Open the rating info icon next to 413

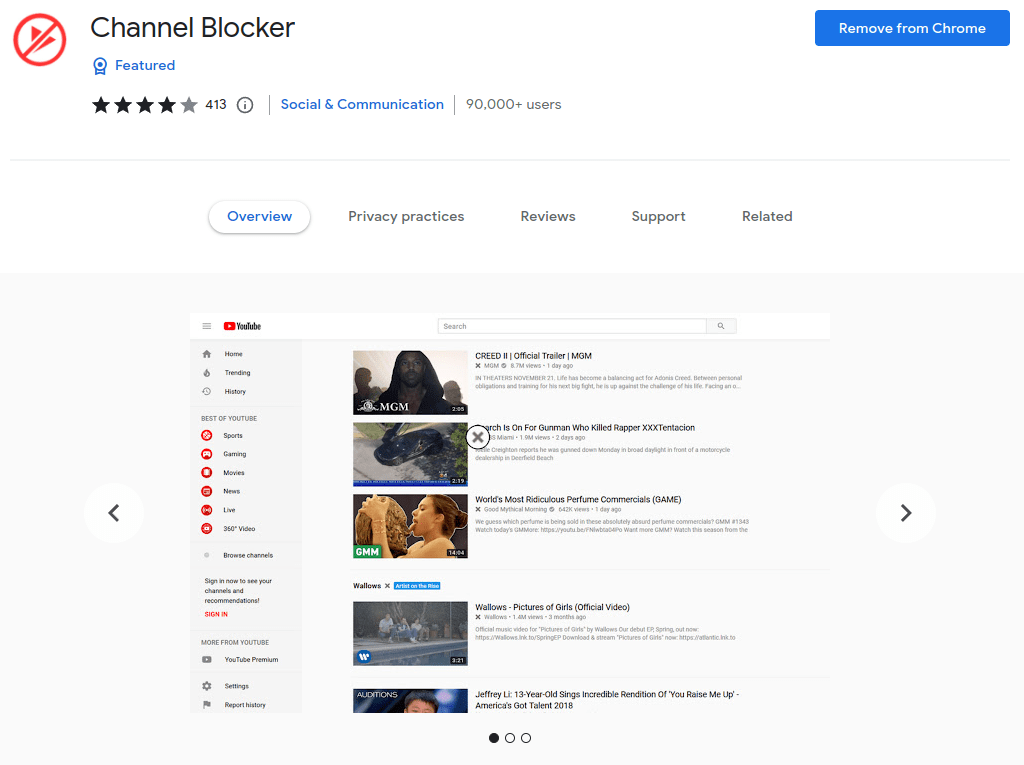pos(245,105)
